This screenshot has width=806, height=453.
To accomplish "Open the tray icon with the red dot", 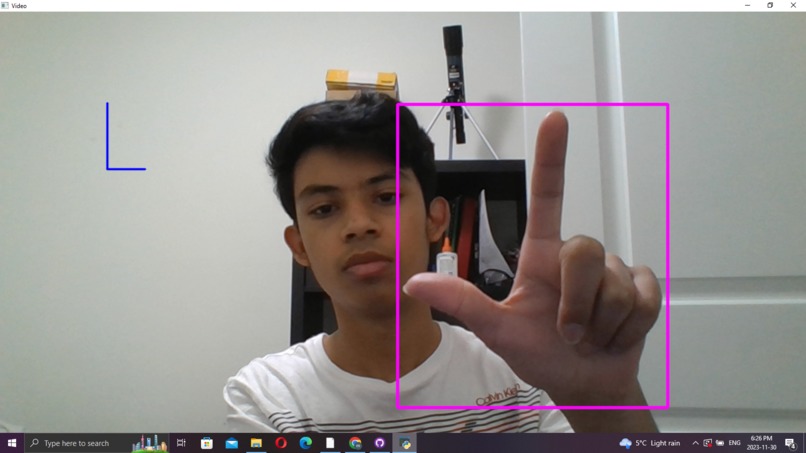I will point(708,443).
